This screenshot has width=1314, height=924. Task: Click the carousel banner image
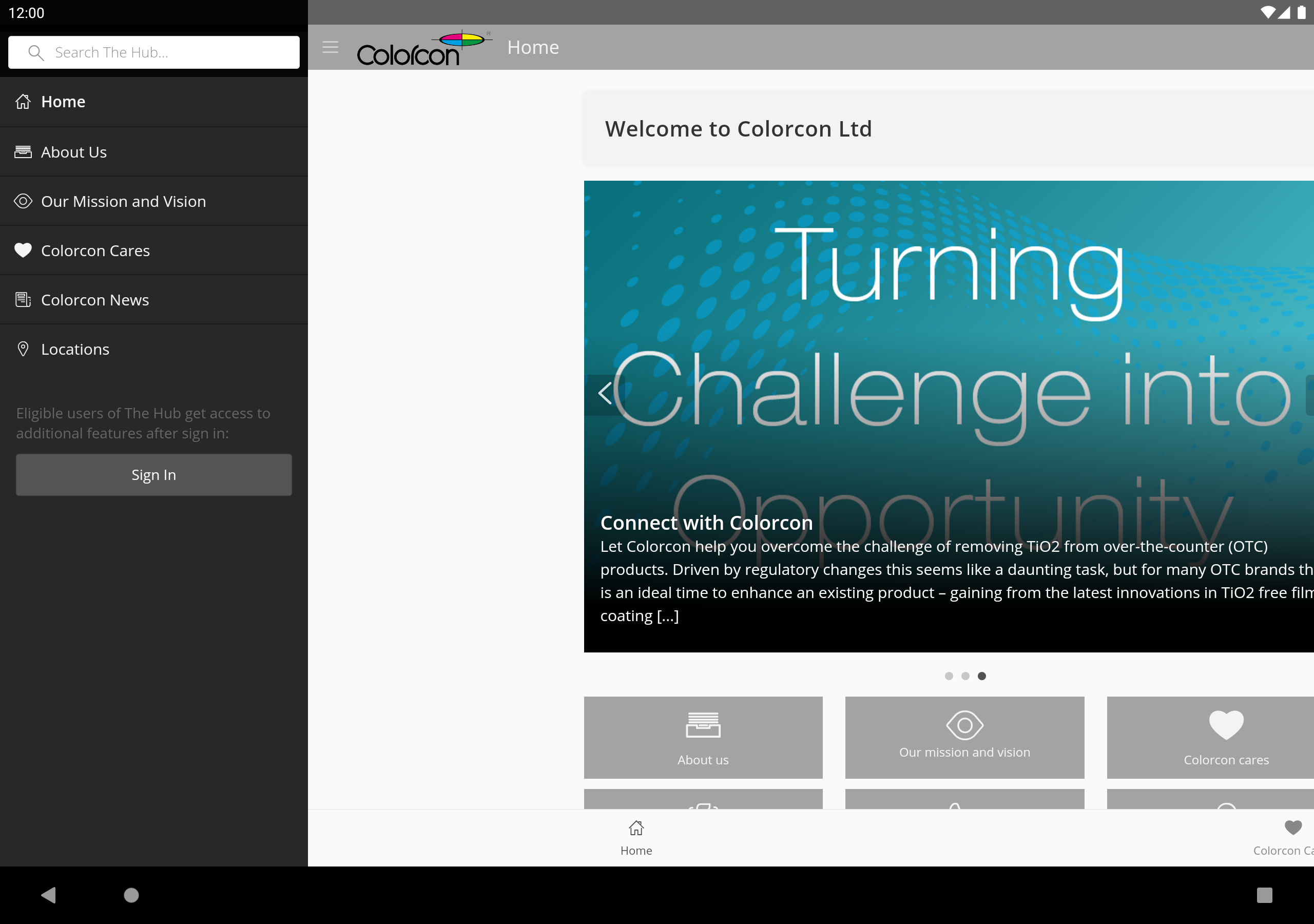point(949,416)
